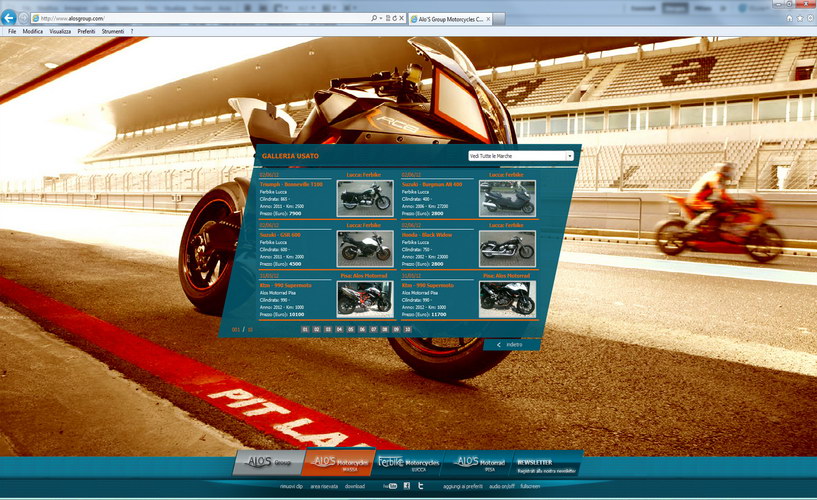The image size is (817, 500).
Task: Click the browser forward arrow button
Action: pyautogui.click(x=23, y=18)
